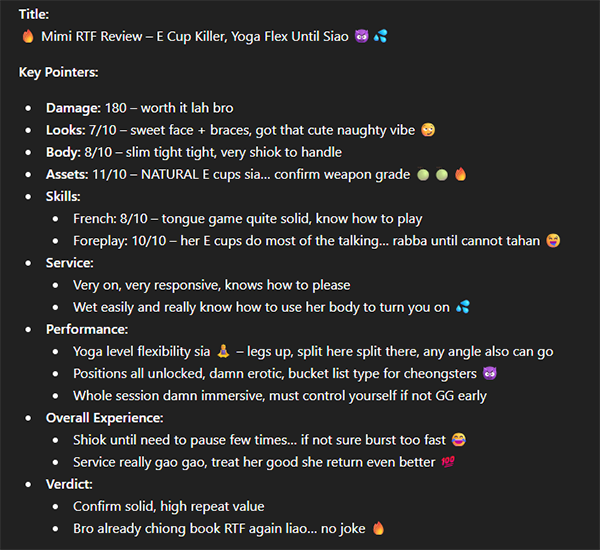Click the 'Title:' heading
The image size is (600, 550).
tap(34, 14)
